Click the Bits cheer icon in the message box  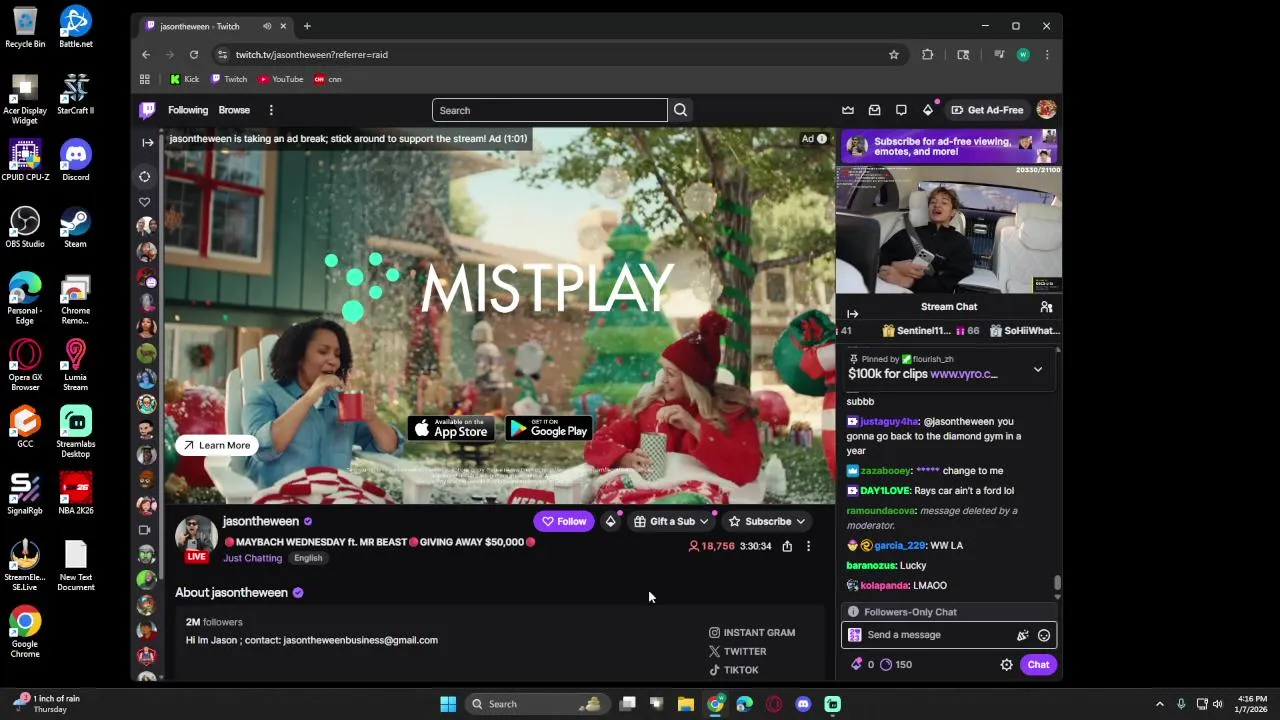(1022, 635)
